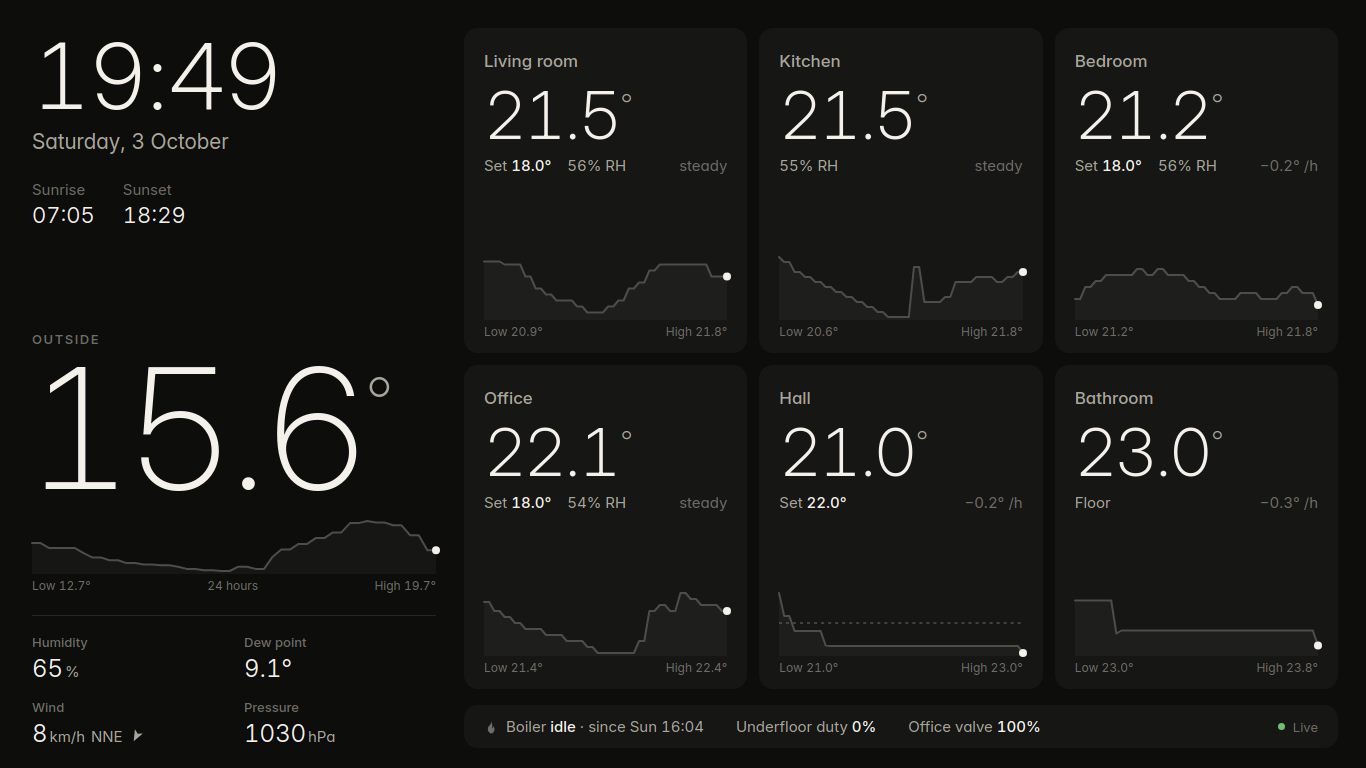1366x768 pixels.
Task: Click the Hall temperature sparkline
Action: pyautogui.click(x=901, y=624)
